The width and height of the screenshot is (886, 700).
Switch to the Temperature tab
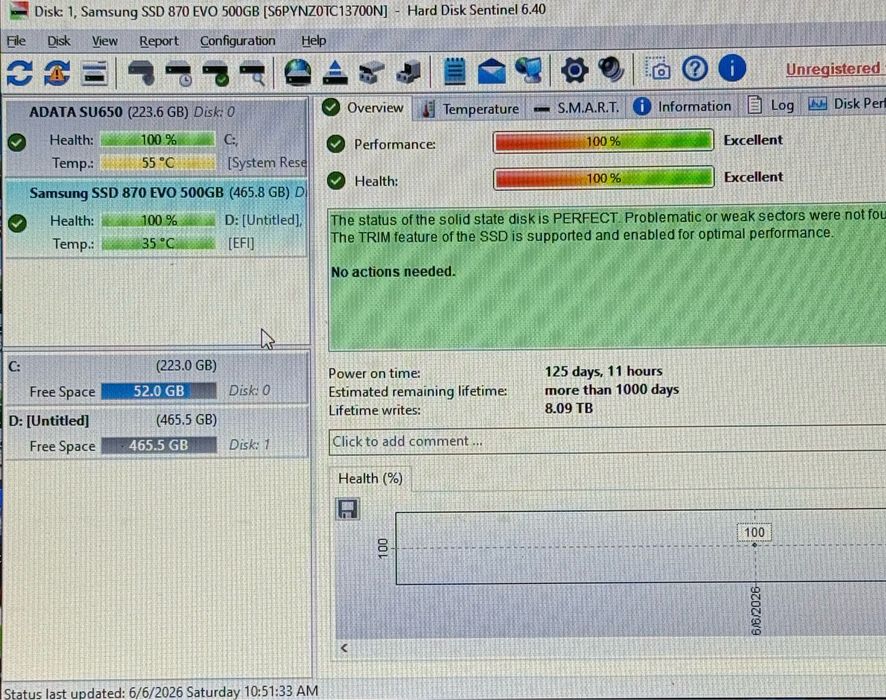coord(470,108)
